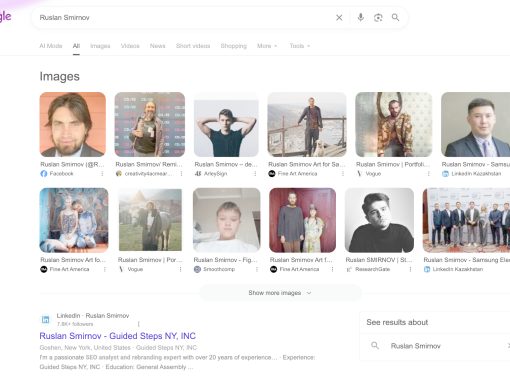Click the Images section heading
510x382 pixels.
[60, 76]
